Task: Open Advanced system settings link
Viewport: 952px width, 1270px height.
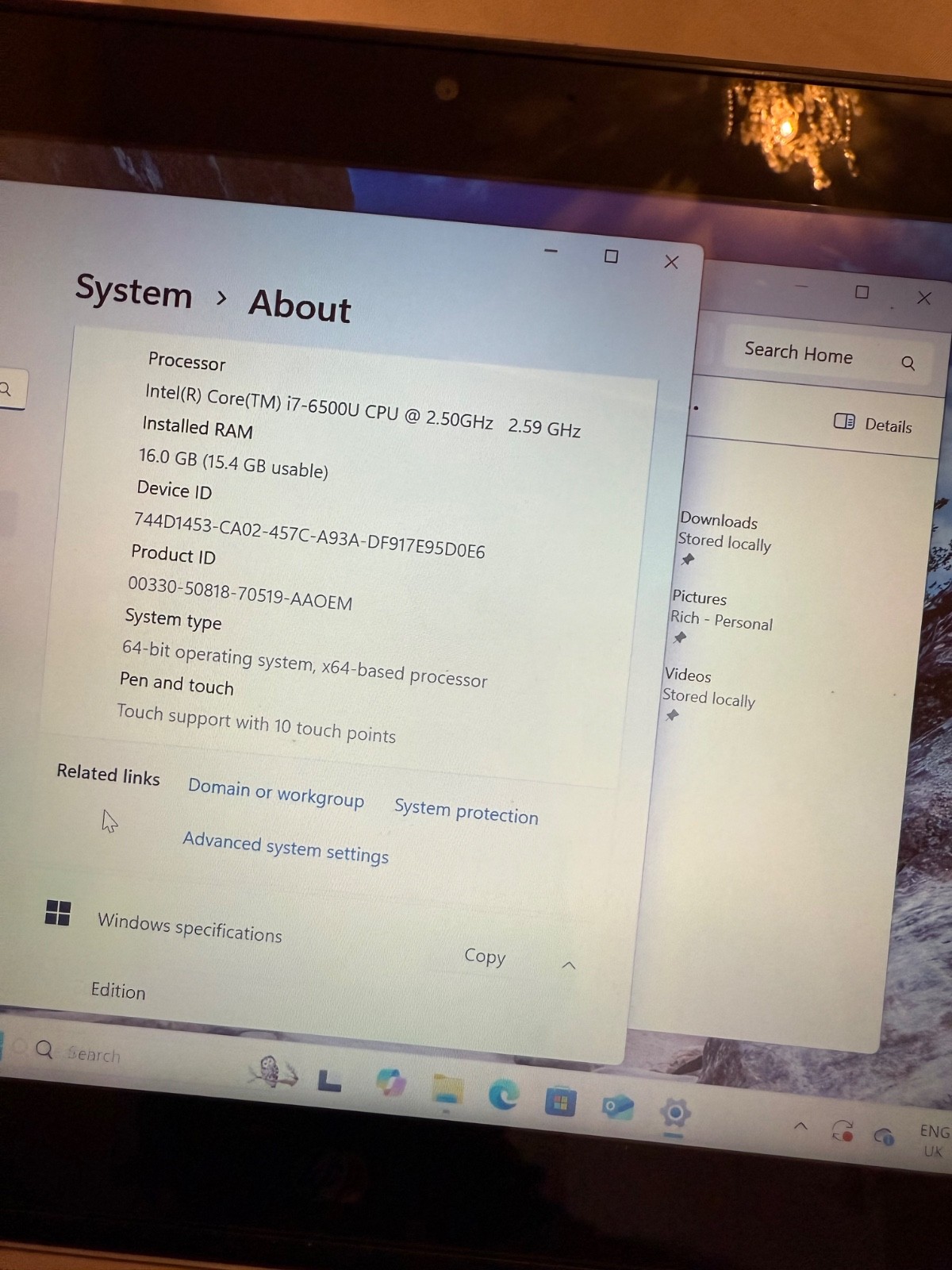Action: point(286,848)
